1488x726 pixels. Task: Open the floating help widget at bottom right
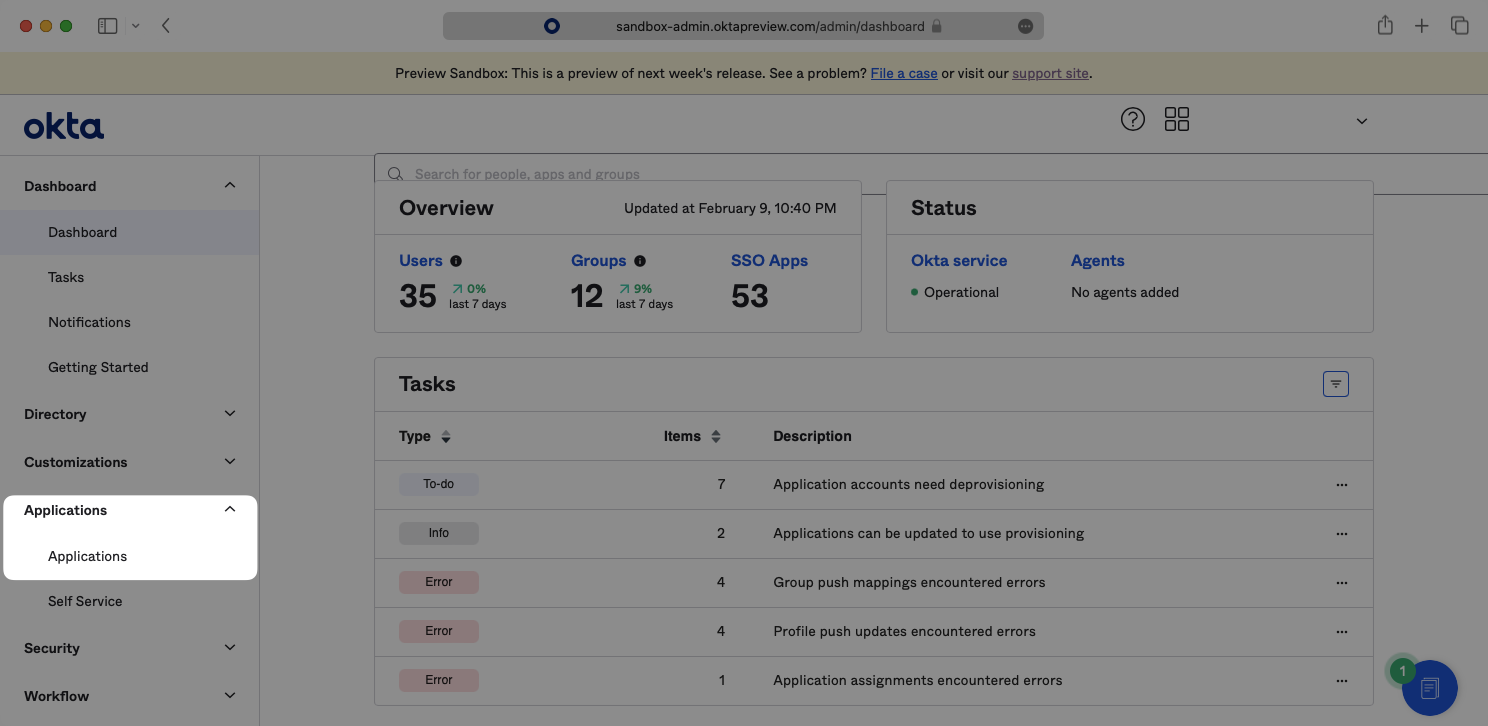(x=1429, y=687)
